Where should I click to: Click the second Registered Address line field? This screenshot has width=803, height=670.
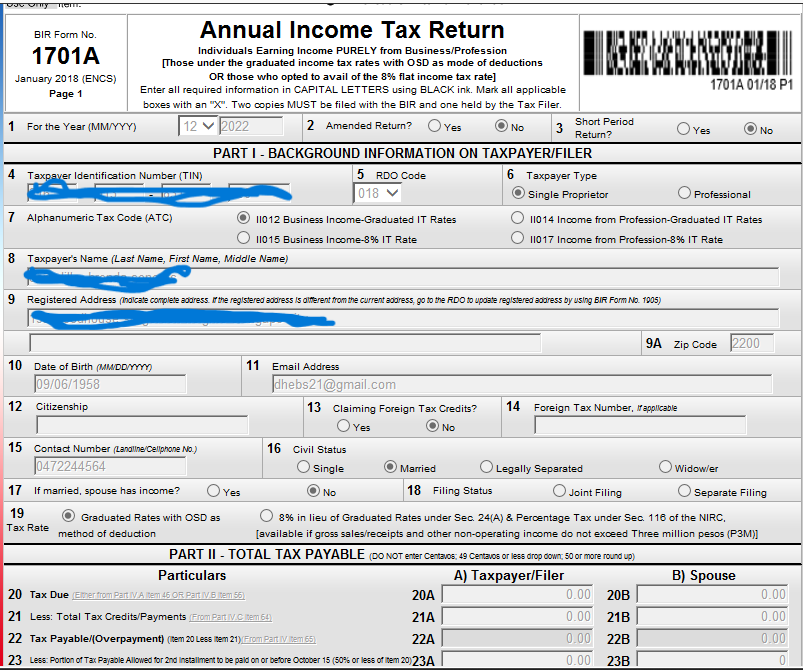point(285,343)
